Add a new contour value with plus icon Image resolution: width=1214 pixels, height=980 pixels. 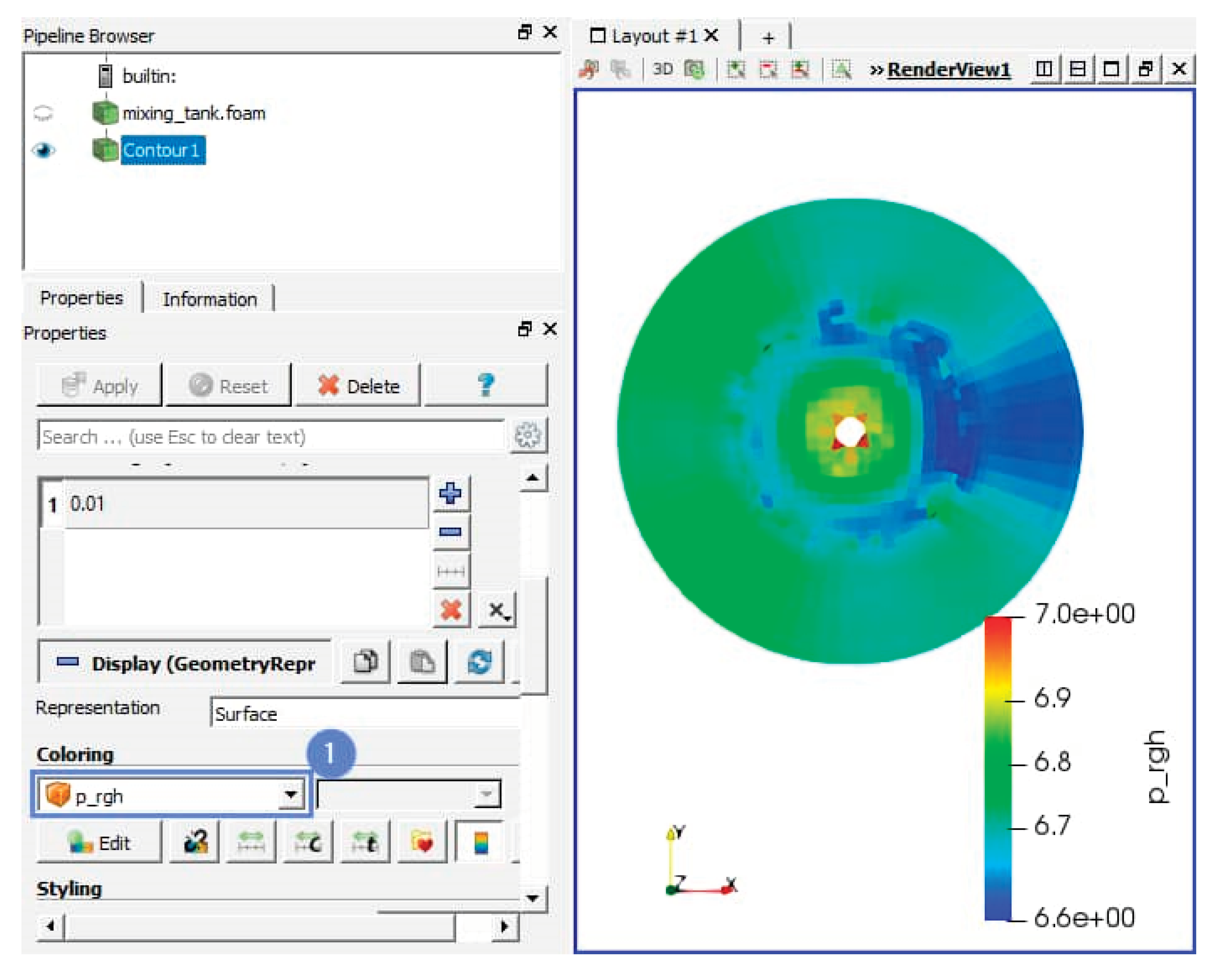click(450, 494)
